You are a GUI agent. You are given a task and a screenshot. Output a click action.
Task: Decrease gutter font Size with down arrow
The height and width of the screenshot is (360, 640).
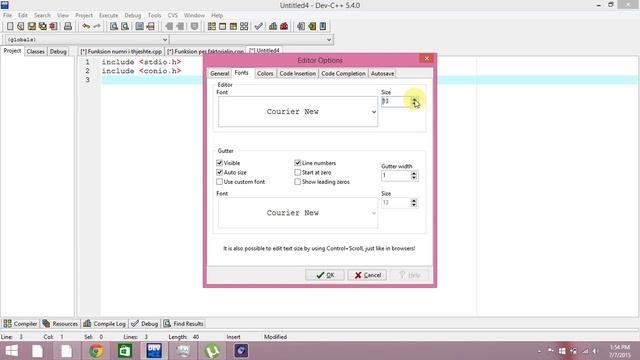click(414, 204)
